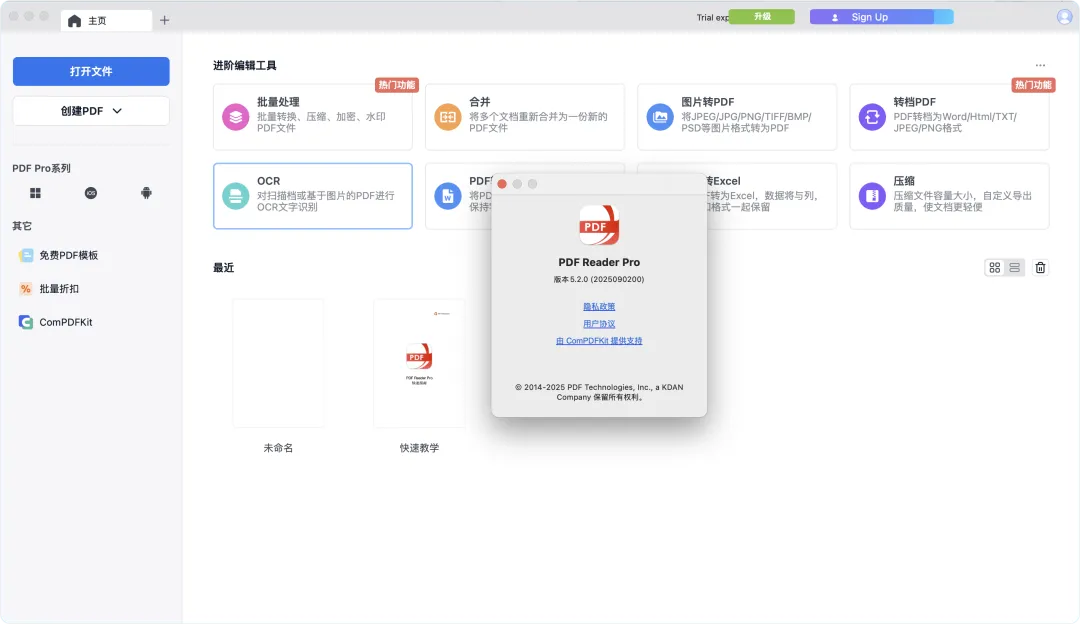The height and width of the screenshot is (624, 1080).
Task: Open Android version in PDF Pro series
Action: (146, 194)
